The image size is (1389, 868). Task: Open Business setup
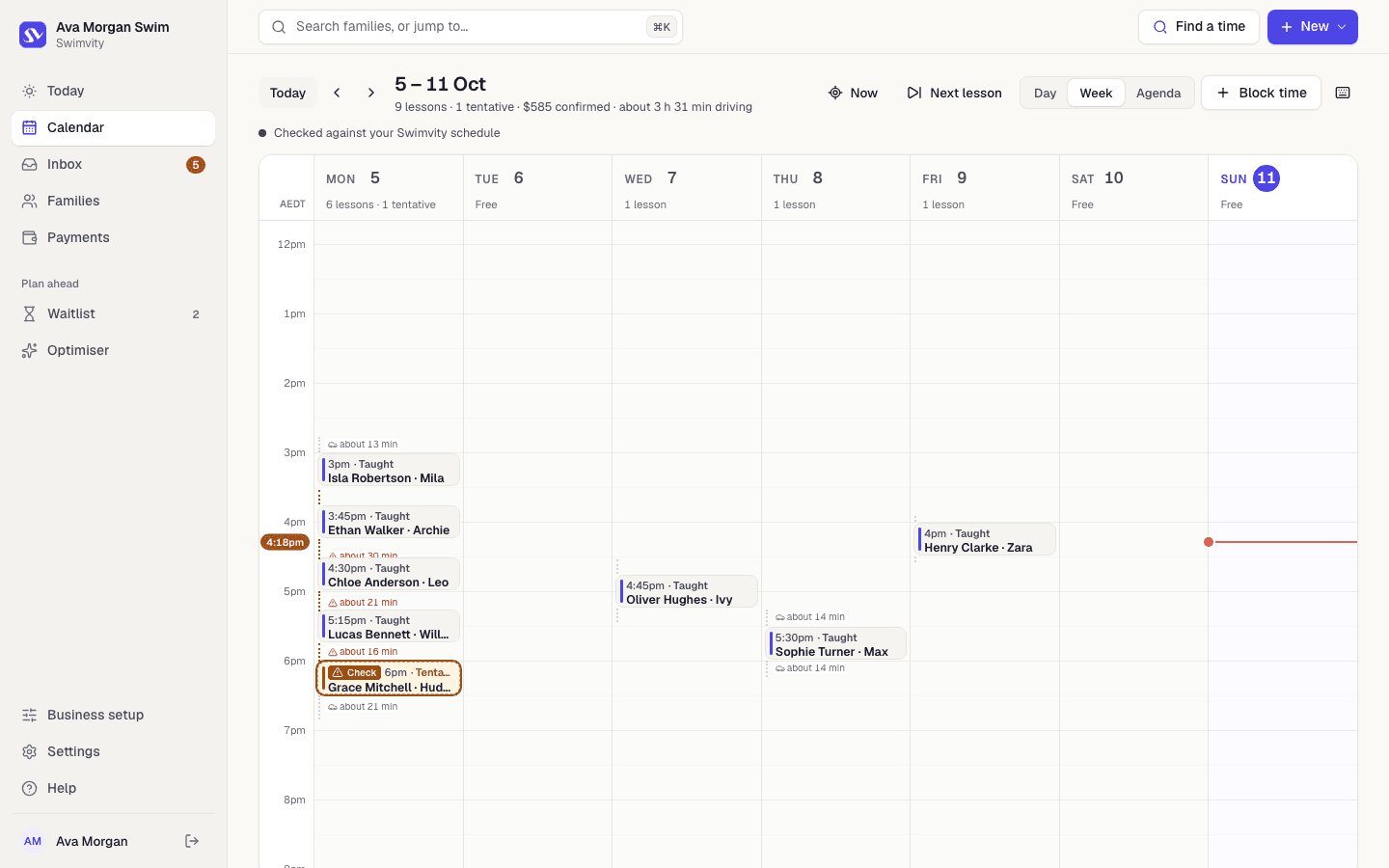(113, 715)
